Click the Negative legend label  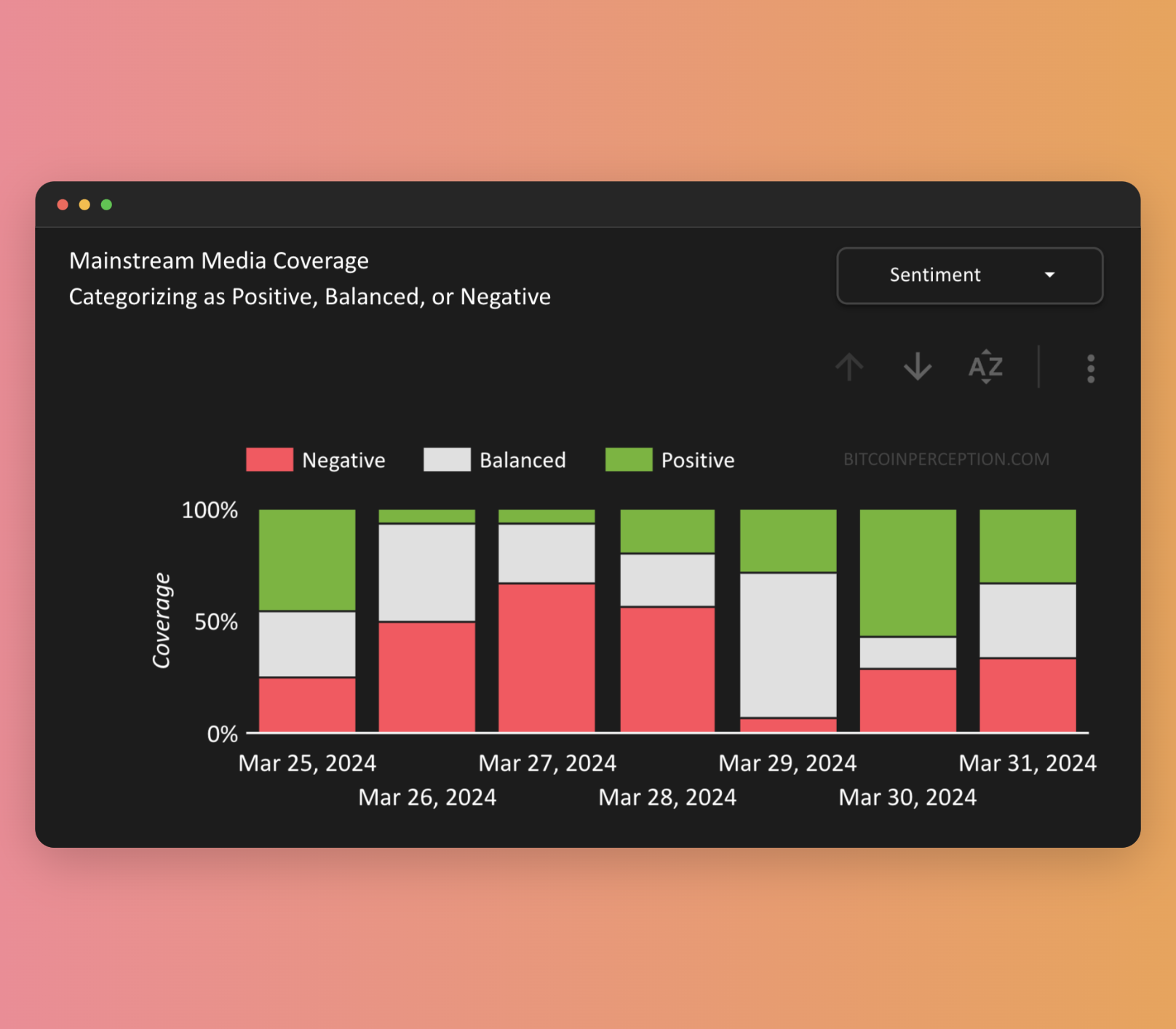[x=343, y=461]
